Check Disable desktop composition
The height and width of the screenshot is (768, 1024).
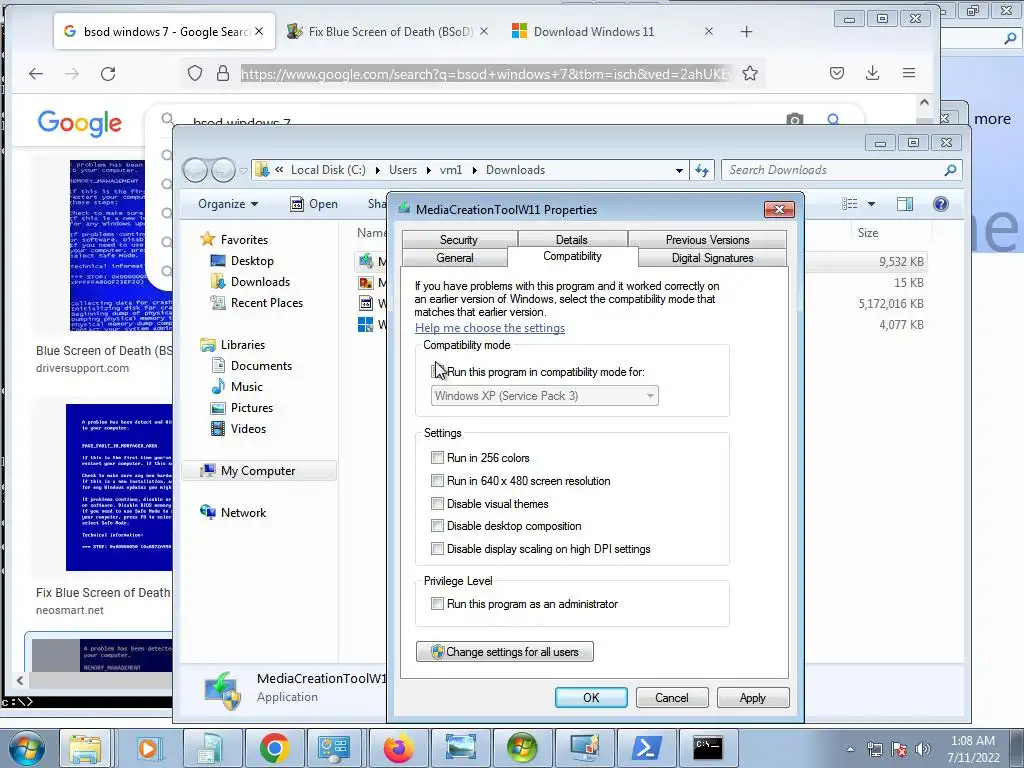437,526
